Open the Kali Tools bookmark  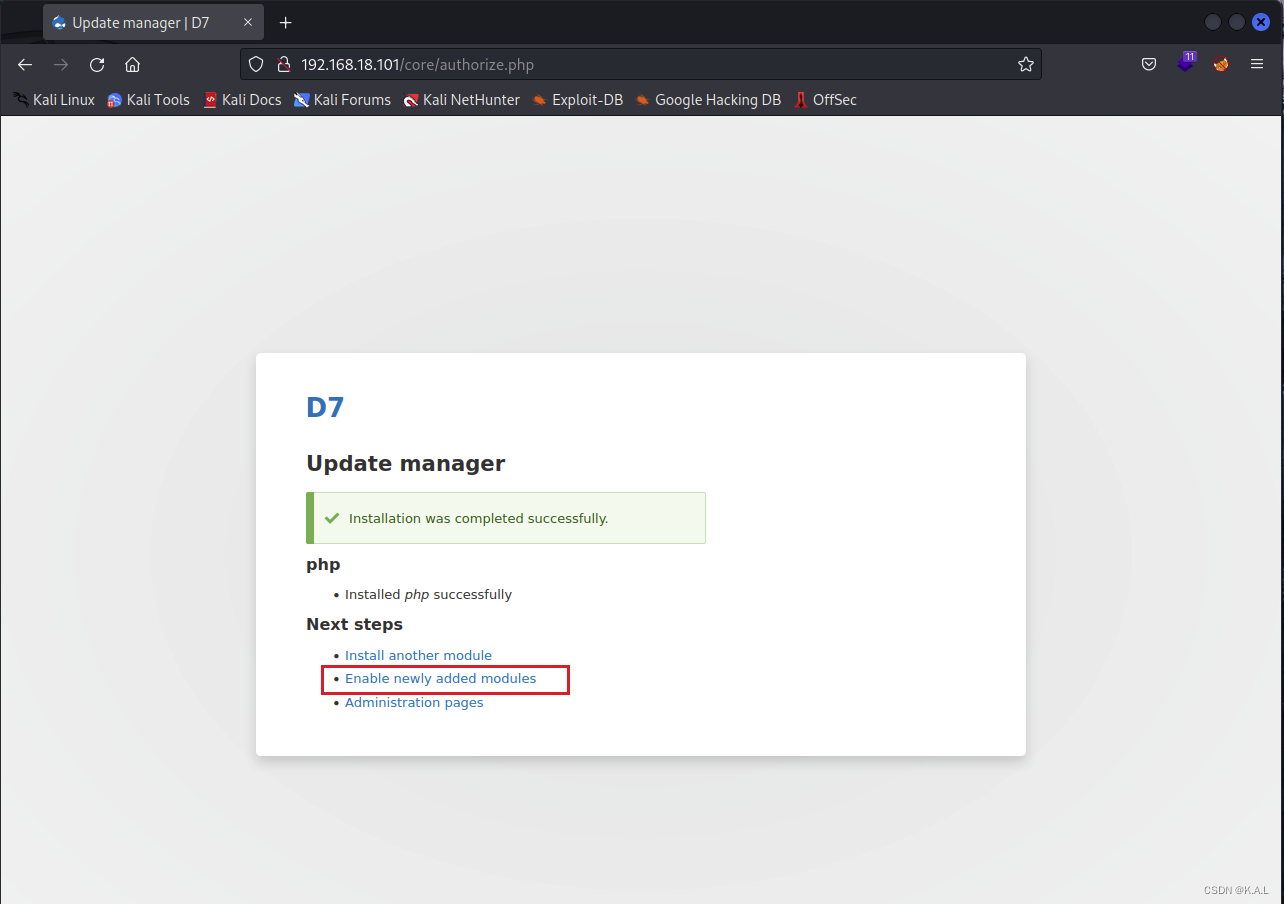148,100
